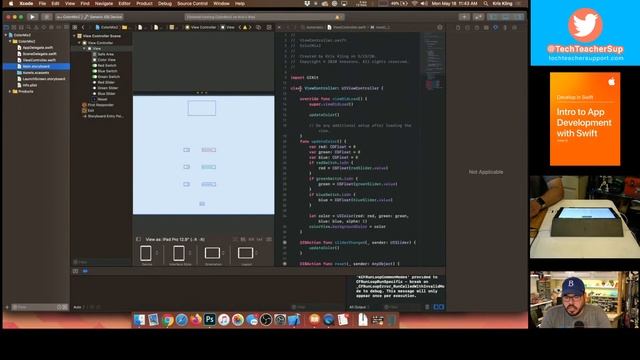
Task: Toggle console pane button at debug area corner
Action: coord(441,307)
